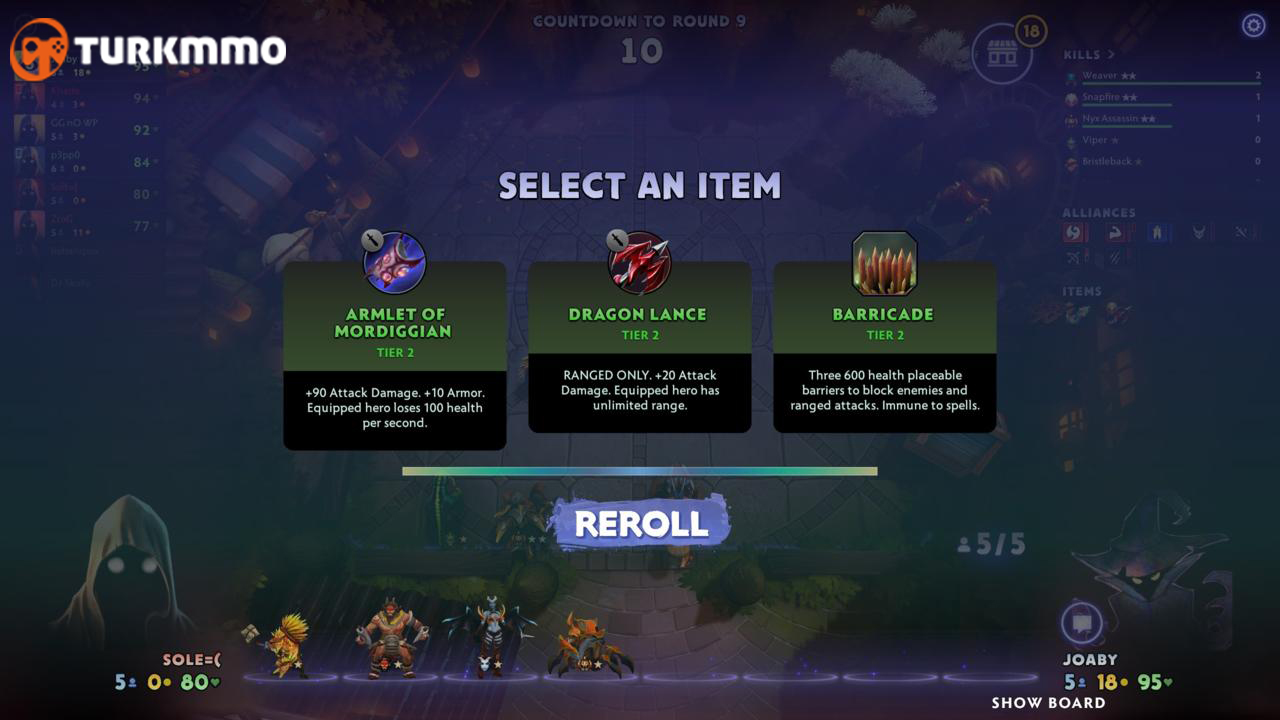
Task: Select the Dragon Lance card text
Action: 640,390
